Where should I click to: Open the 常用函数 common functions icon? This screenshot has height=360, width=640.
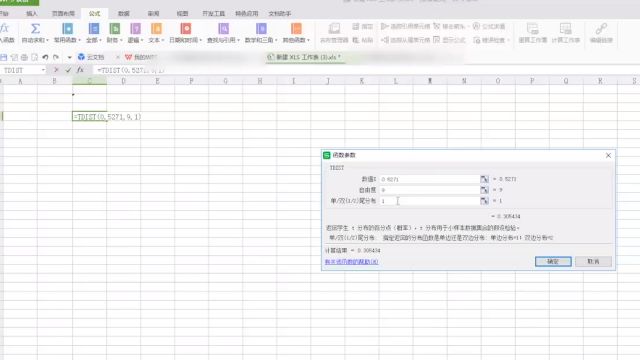pyautogui.click(x=67, y=29)
